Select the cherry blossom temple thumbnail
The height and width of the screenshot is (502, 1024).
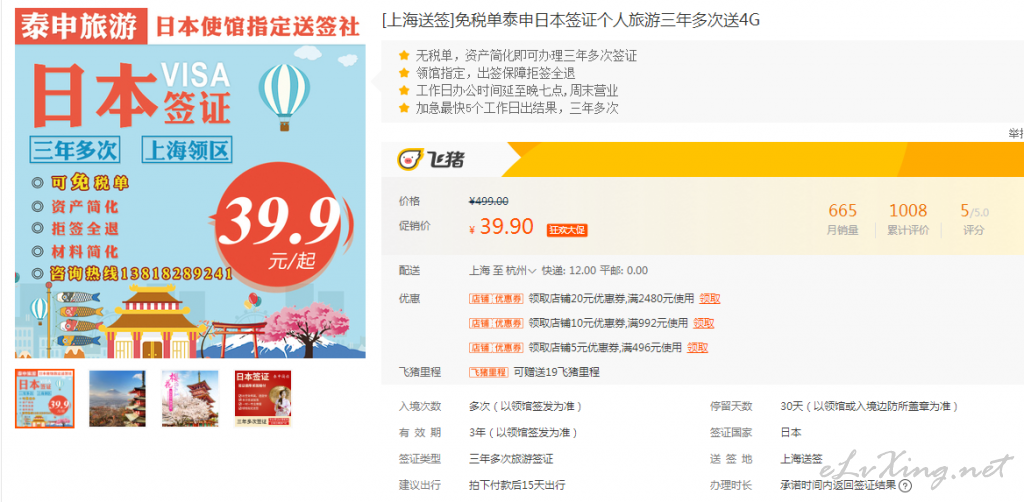(190, 398)
